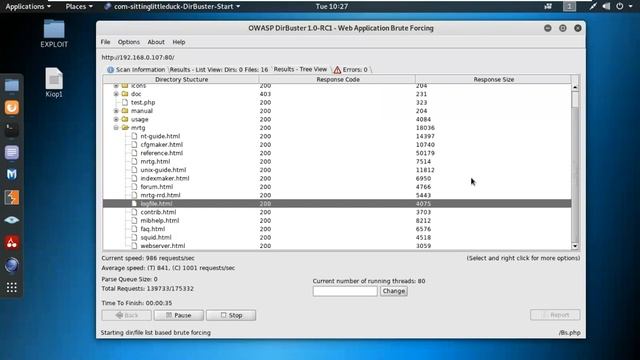The image size is (640, 360).
Task: Open the Applications menu dropdown
Action: [28, 6]
